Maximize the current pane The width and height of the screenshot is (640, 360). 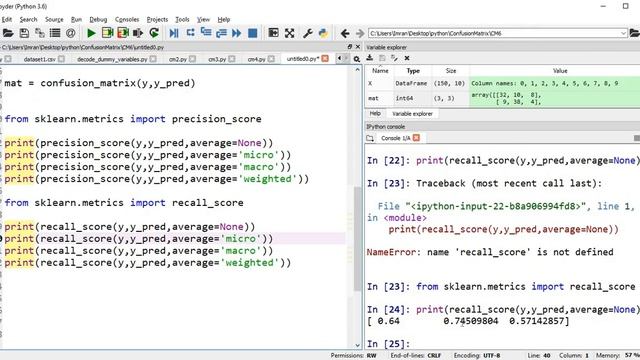point(273,33)
